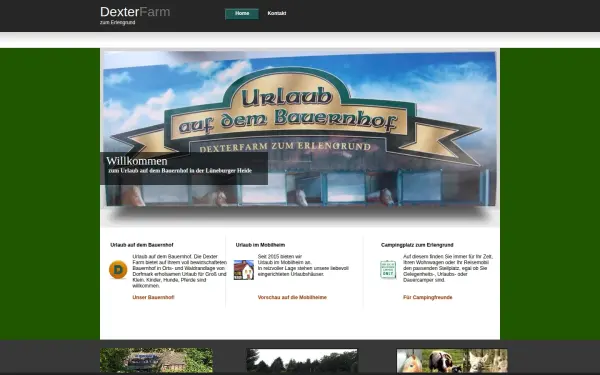Open the tree landscape photo thumbnail in footer

click(302, 360)
